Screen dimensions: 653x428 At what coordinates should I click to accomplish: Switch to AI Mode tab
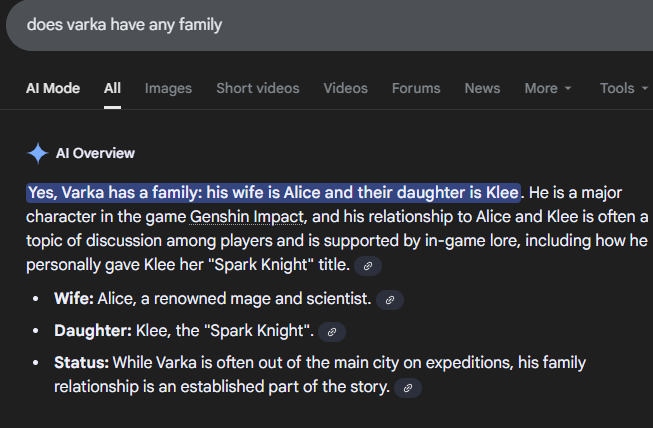(53, 88)
